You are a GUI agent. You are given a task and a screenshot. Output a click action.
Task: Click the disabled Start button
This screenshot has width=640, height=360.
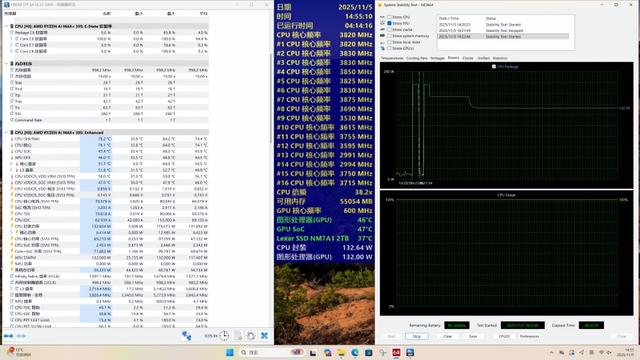[x=391, y=336]
